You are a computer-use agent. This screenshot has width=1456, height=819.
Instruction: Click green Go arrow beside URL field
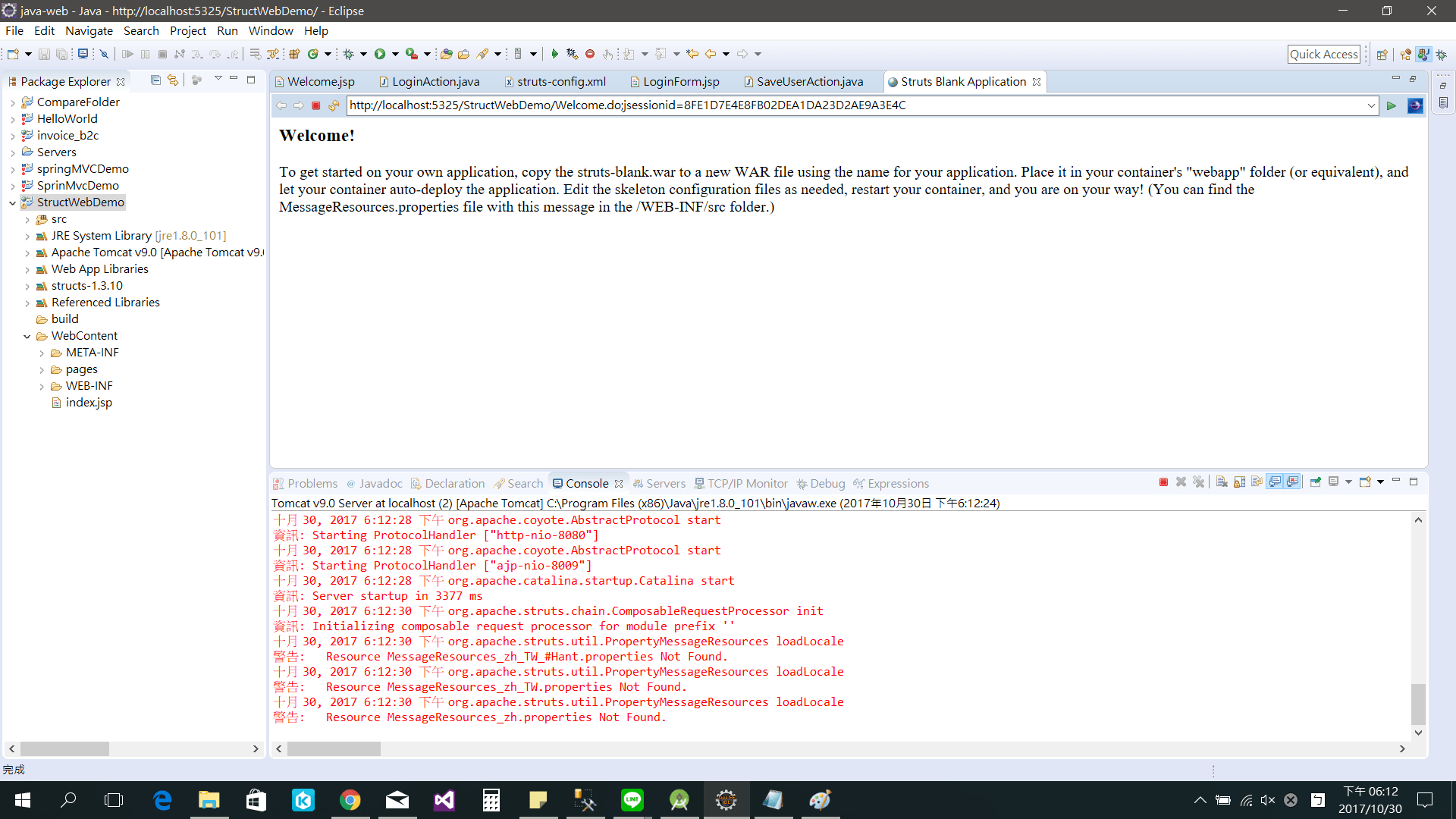tap(1391, 105)
